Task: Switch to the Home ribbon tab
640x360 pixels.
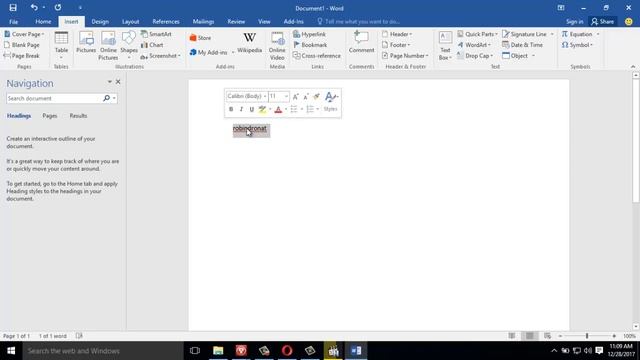Action: (x=43, y=22)
